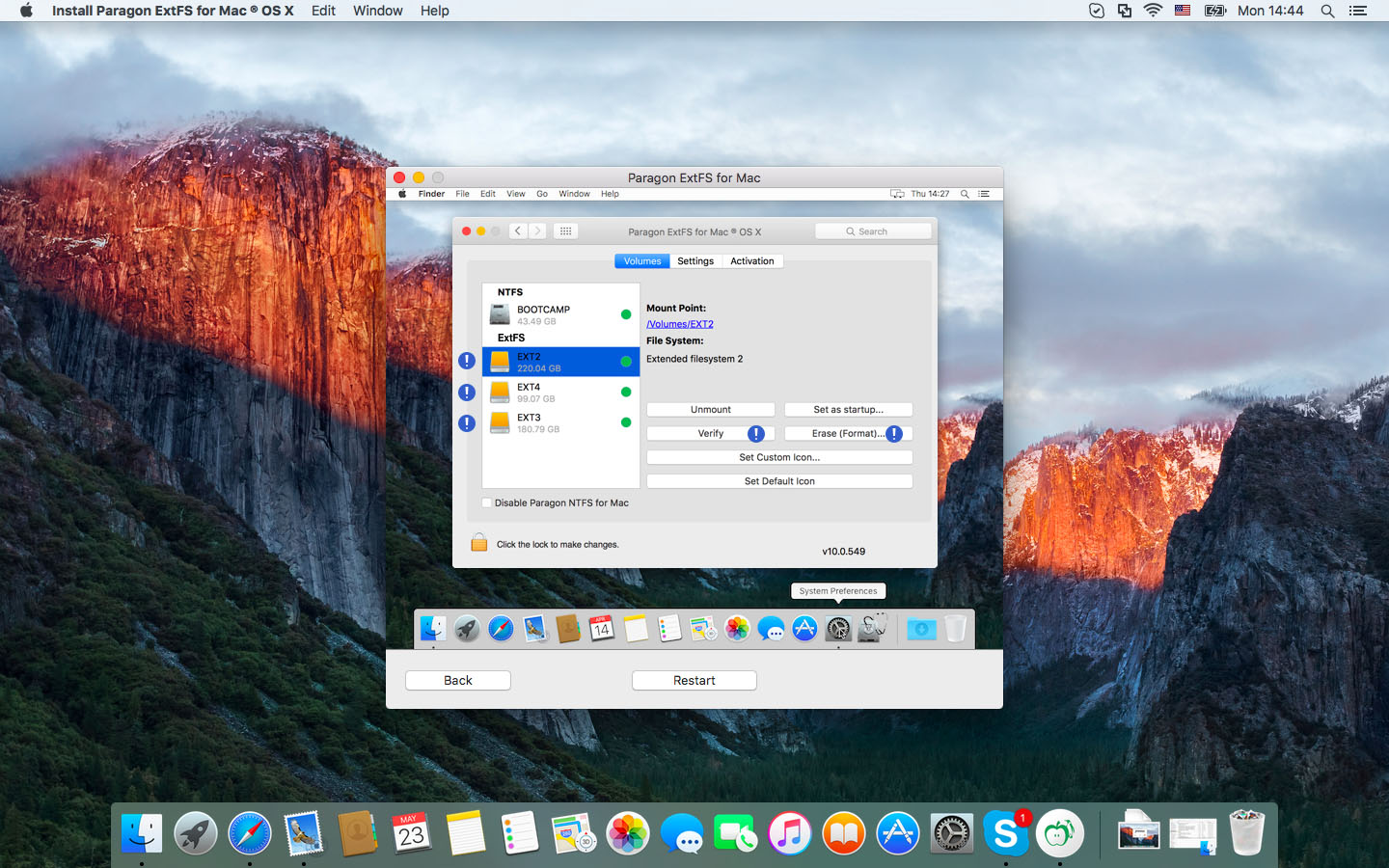Open System Preferences gear in main Dock

point(952,832)
